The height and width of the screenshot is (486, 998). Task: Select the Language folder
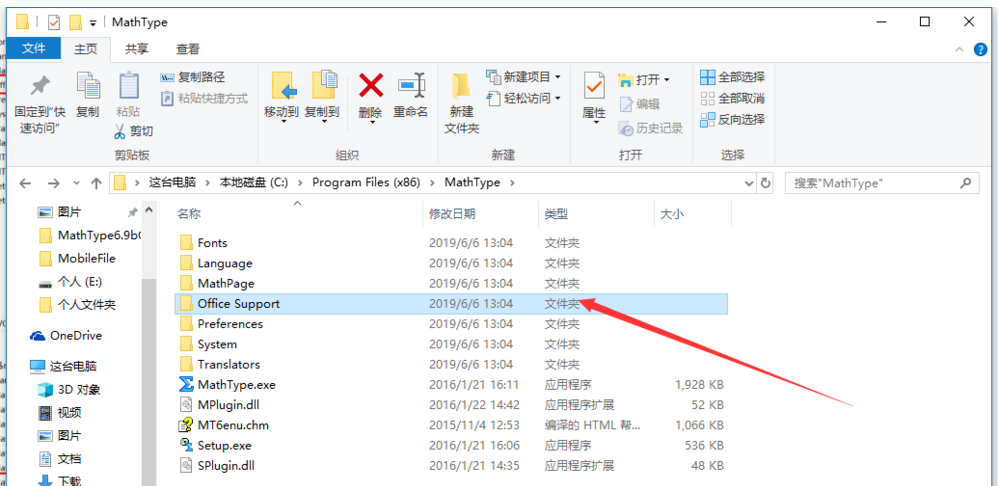point(451,263)
